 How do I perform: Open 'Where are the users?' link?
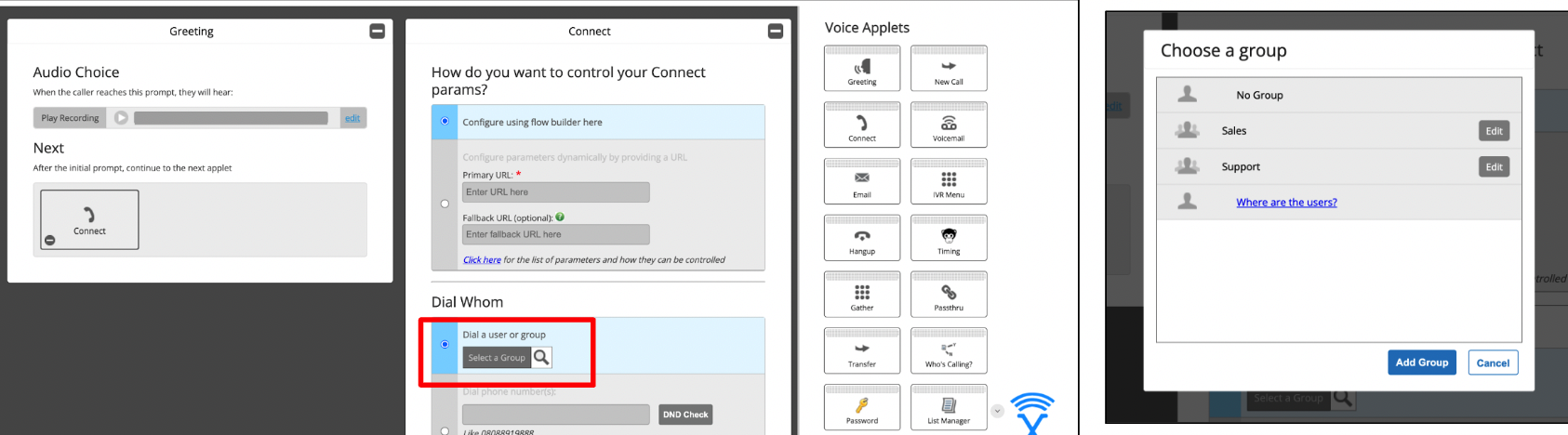click(1286, 203)
